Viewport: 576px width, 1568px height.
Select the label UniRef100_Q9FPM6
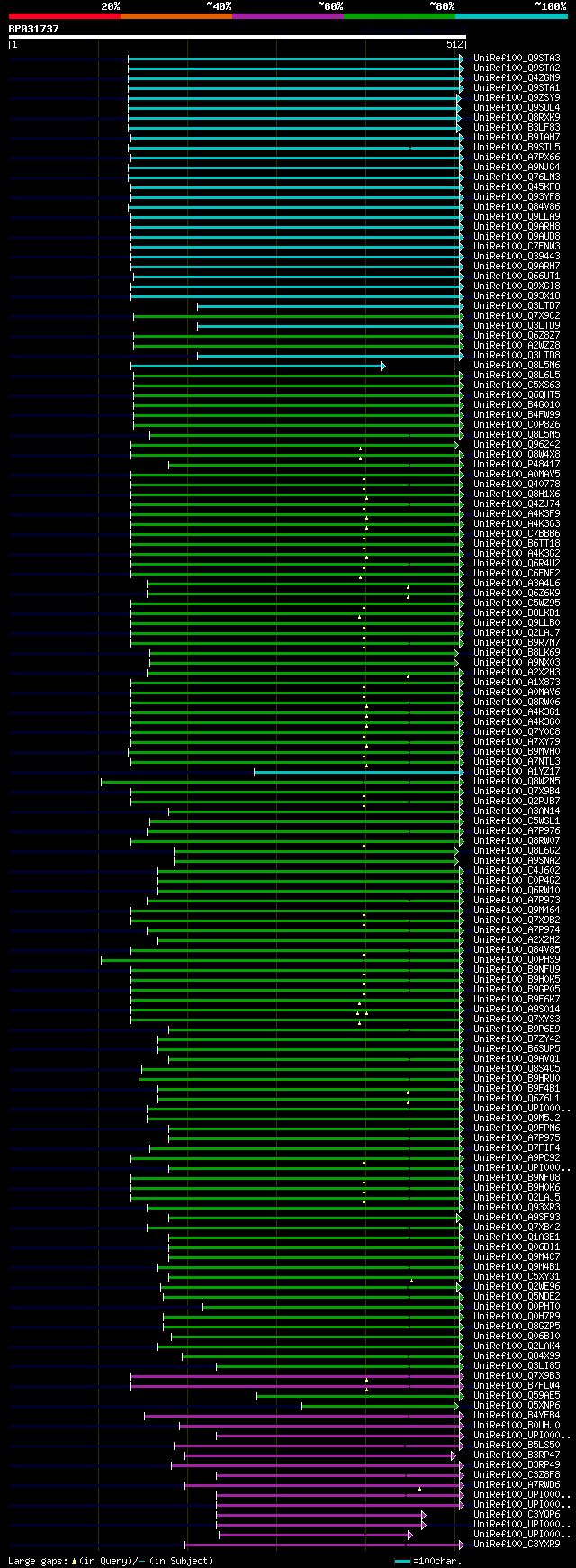pyautogui.click(x=517, y=1128)
